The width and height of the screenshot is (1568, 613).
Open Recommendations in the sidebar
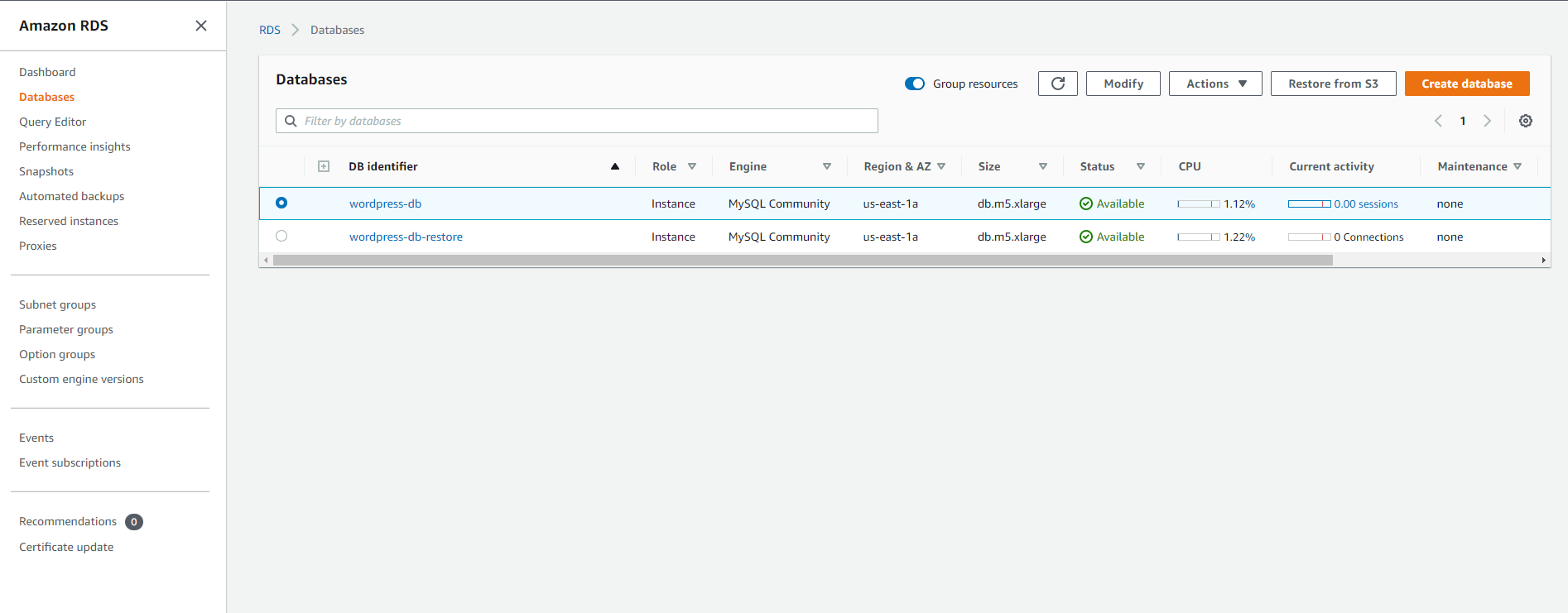point(68,521)
